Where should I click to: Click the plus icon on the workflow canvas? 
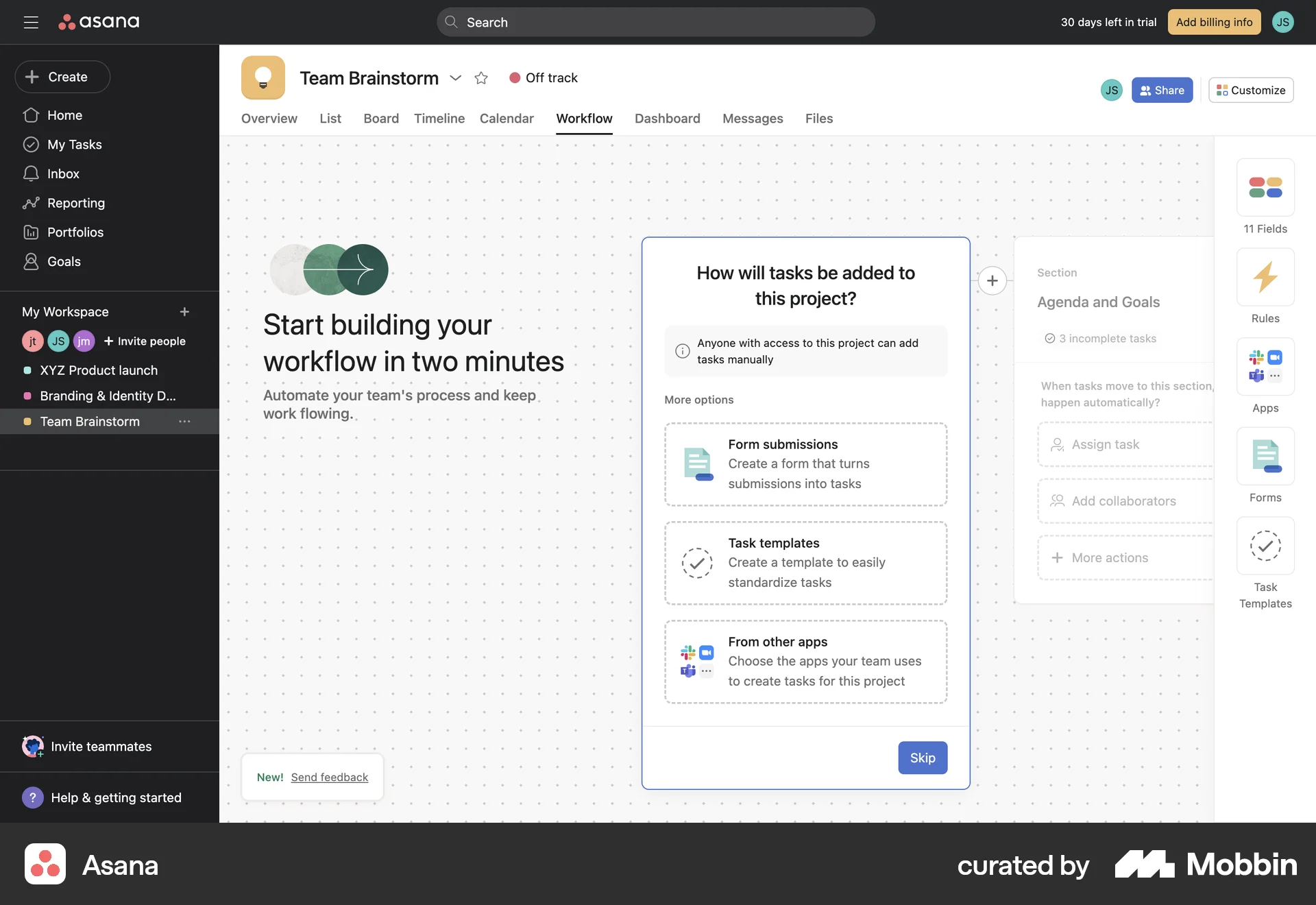tap(992, 280)
